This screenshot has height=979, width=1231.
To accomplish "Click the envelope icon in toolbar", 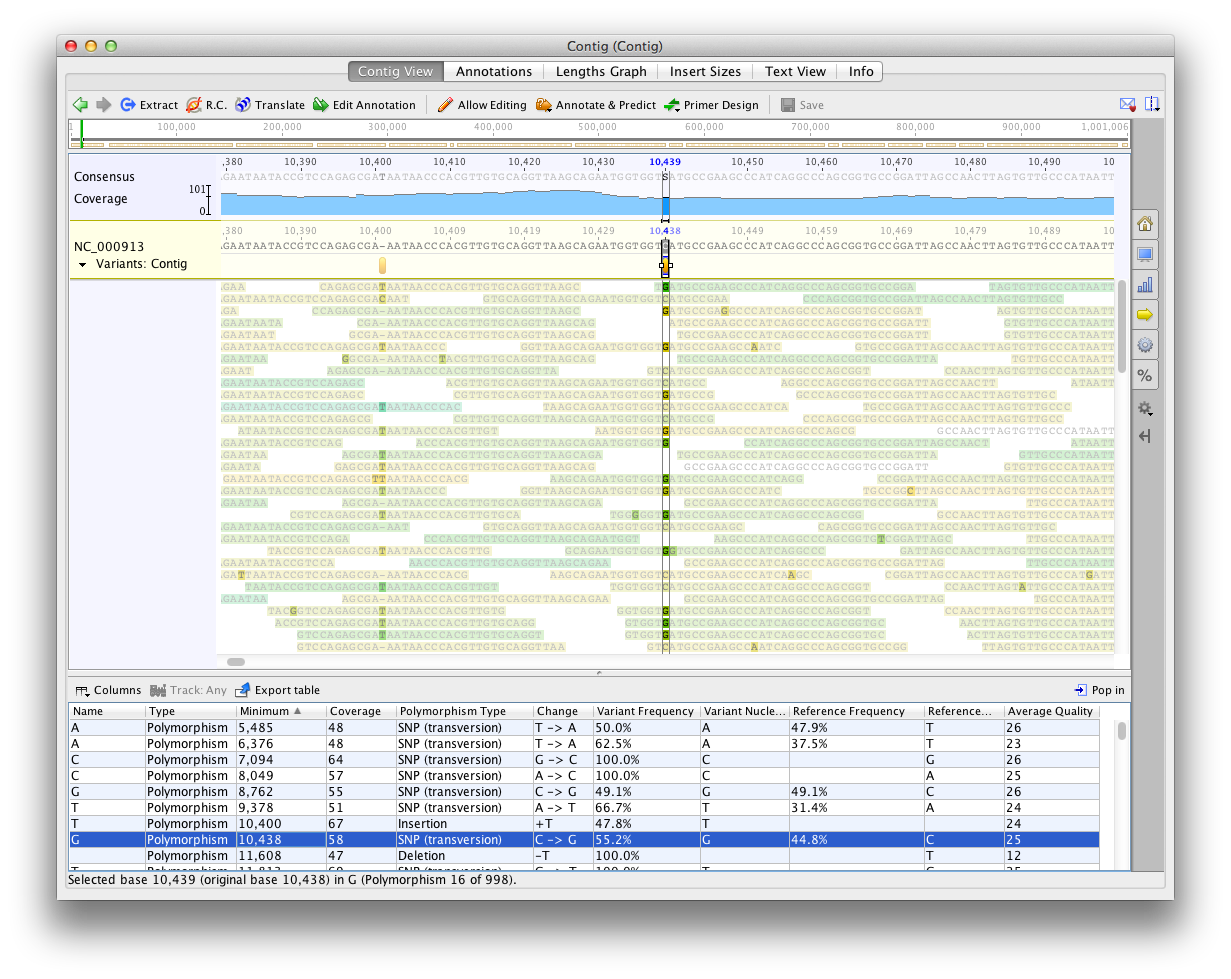I will [x=1127, y=104].
